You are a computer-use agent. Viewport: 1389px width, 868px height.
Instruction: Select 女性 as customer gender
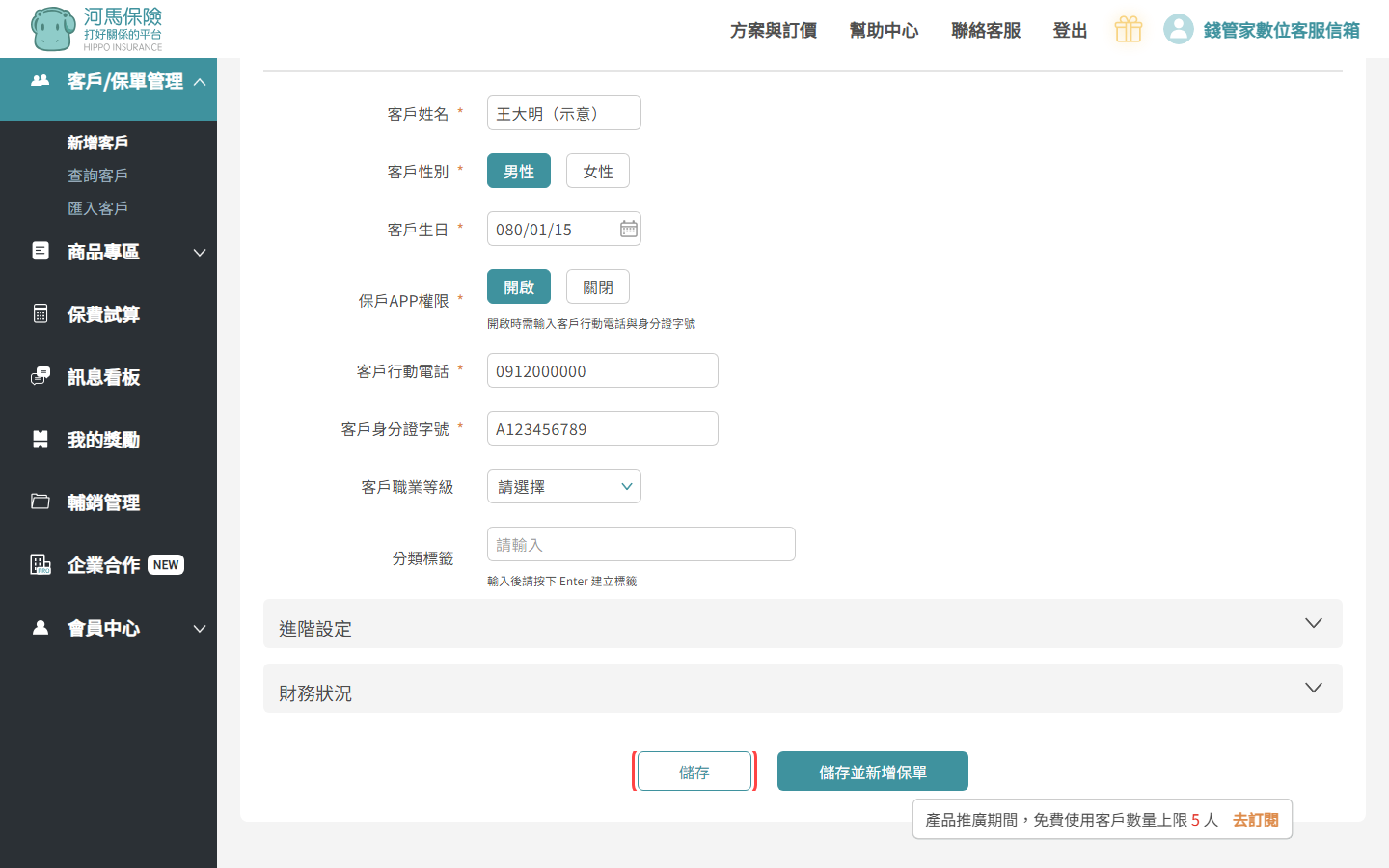point(597,171)
